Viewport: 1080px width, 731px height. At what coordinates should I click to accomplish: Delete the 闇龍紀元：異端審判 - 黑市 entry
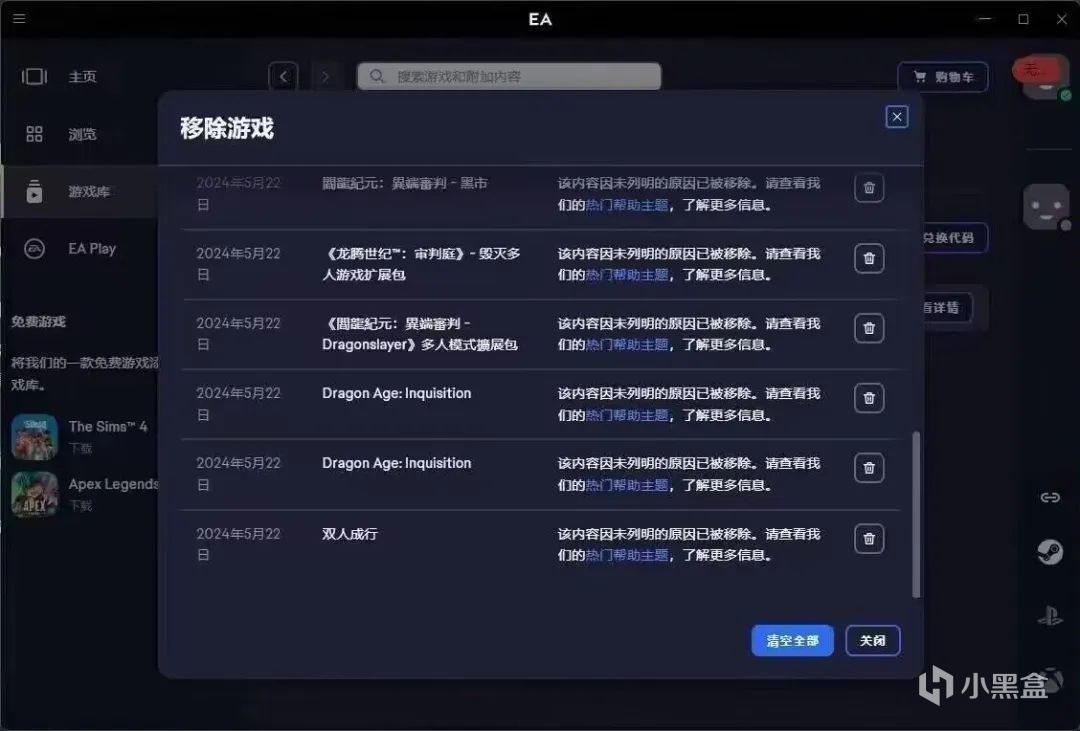click(869, 187)
